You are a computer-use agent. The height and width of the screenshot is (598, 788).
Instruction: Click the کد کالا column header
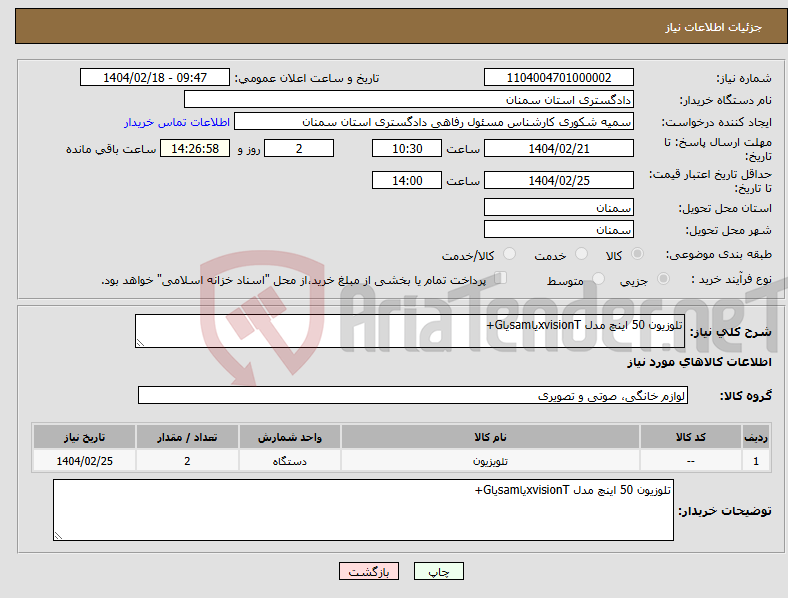691,437
